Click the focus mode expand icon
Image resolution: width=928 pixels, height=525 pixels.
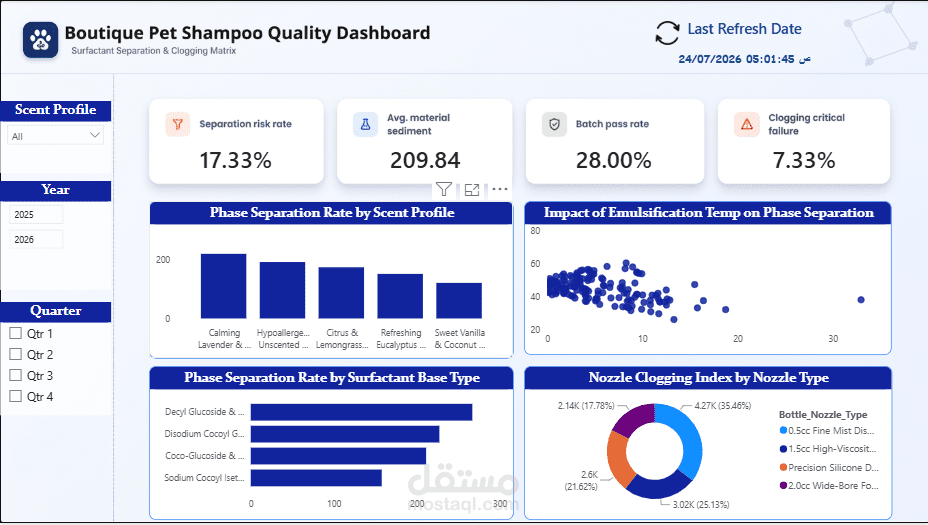click(472, 189)
